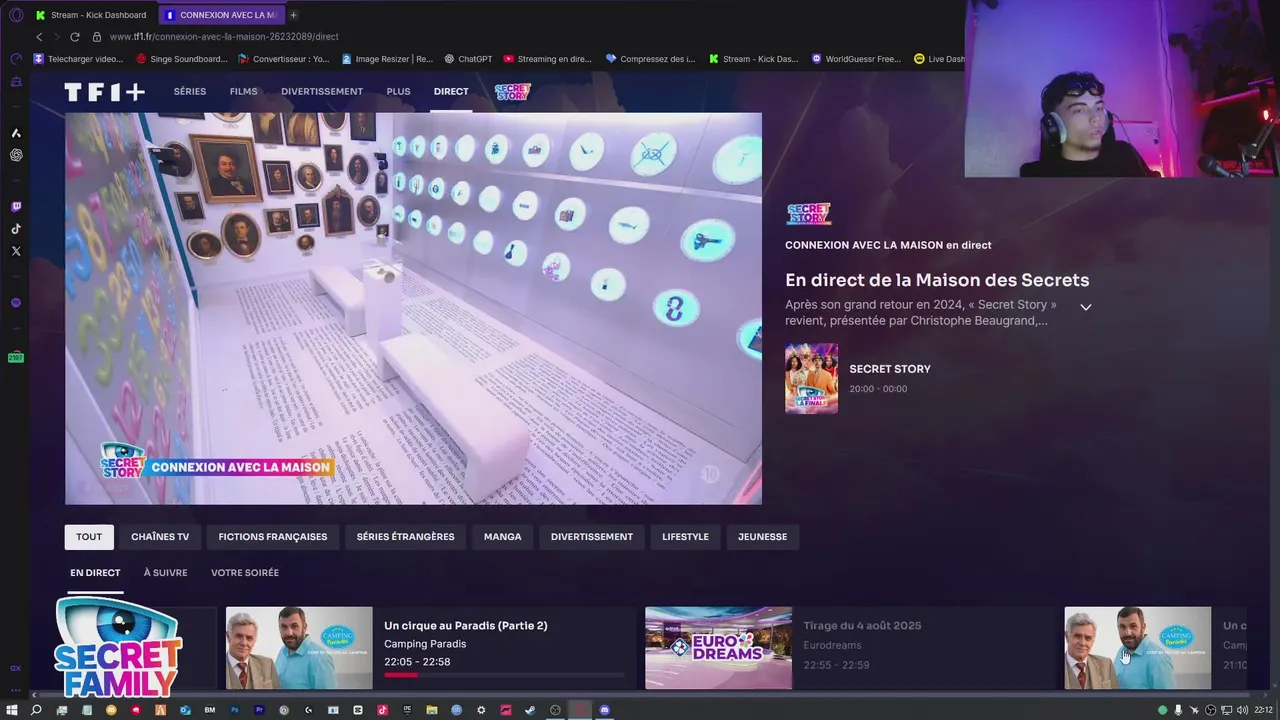Select the CONNEXION AVEC LA MAISON browser tab
Viewport: 1280px width, 720px height.
point(221,15)
